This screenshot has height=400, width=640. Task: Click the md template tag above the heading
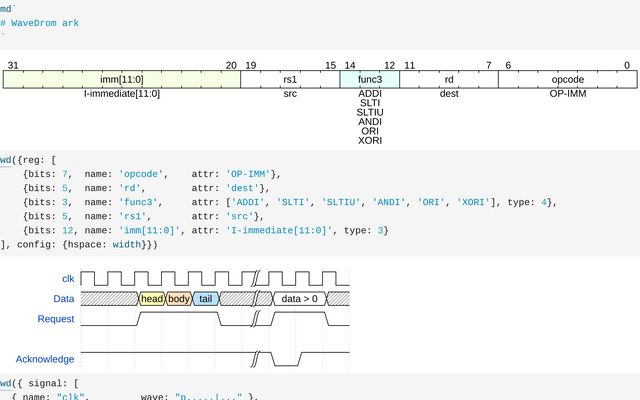(x=7, y=9)
